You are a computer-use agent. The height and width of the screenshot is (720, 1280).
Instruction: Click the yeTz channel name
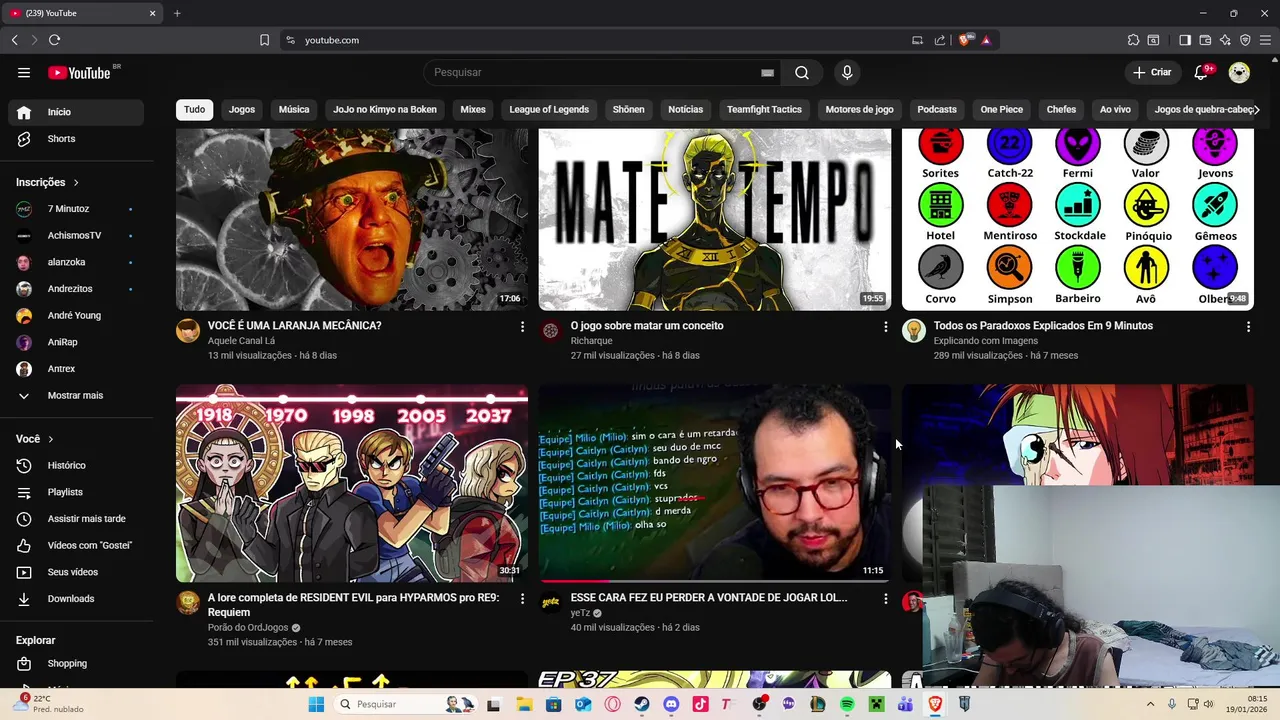tap(580, 613)
